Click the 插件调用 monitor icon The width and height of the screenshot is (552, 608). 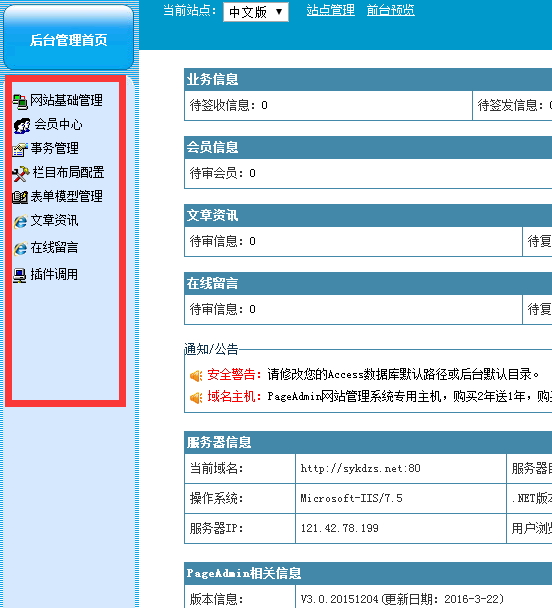(20, 275)
